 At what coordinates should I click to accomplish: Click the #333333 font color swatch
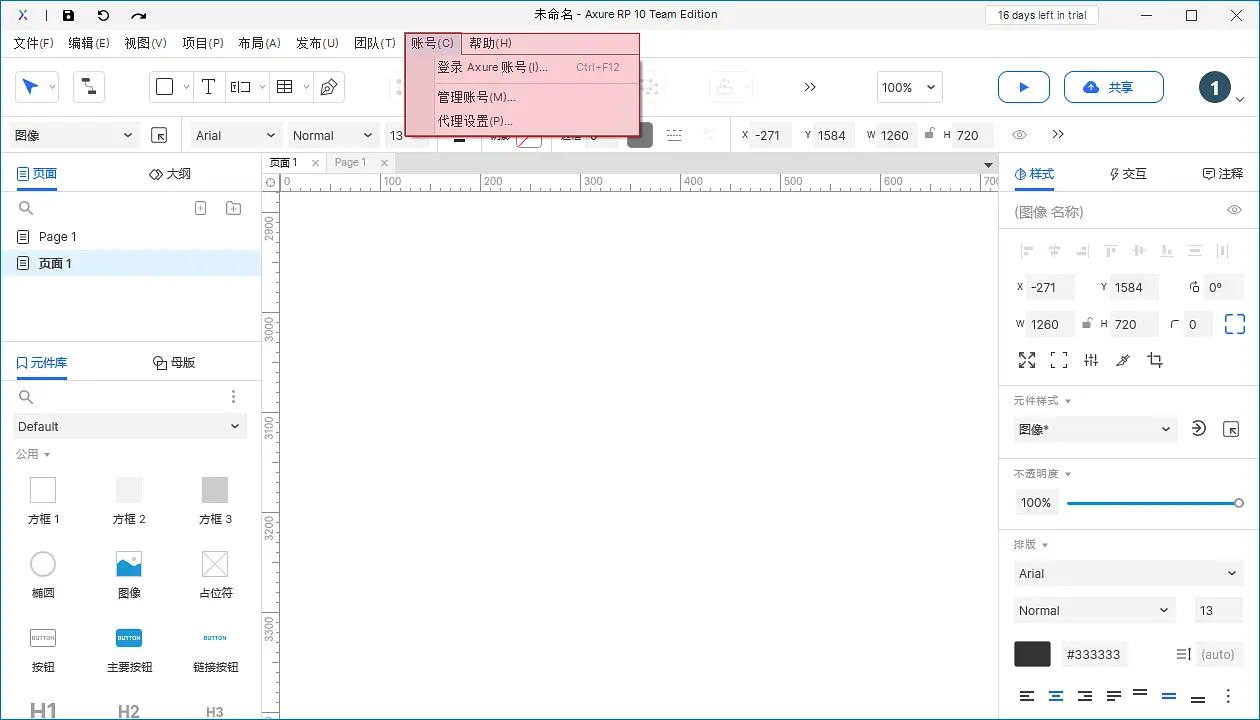tap(1032, 654)
